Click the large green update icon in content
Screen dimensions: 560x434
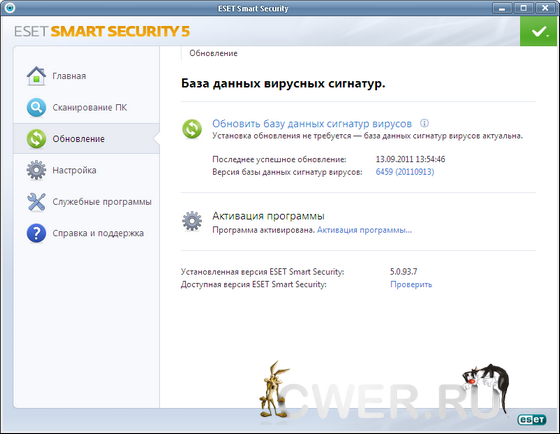point(192,129)
